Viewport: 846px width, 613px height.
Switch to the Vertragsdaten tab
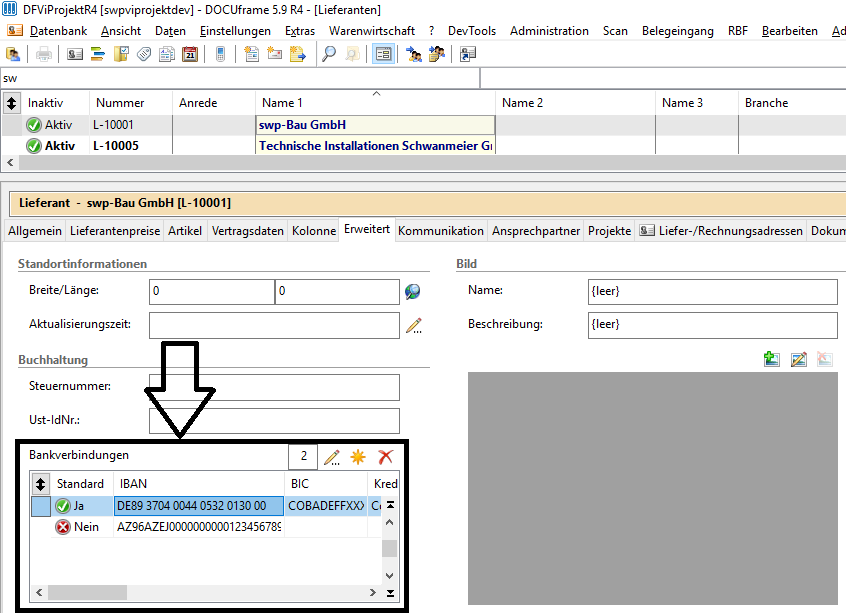pos(248,231)
